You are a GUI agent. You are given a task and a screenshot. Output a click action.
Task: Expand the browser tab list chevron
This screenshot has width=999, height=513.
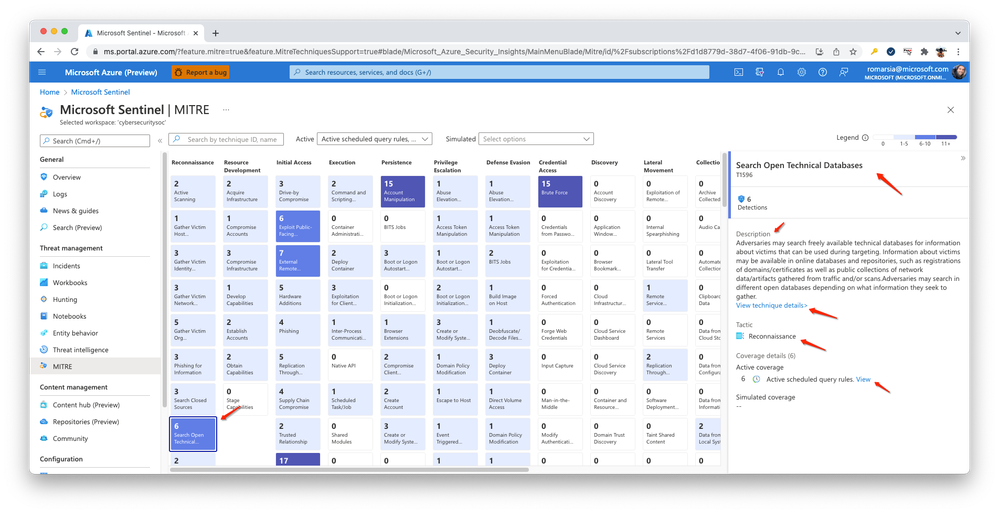tap(958, 33)
